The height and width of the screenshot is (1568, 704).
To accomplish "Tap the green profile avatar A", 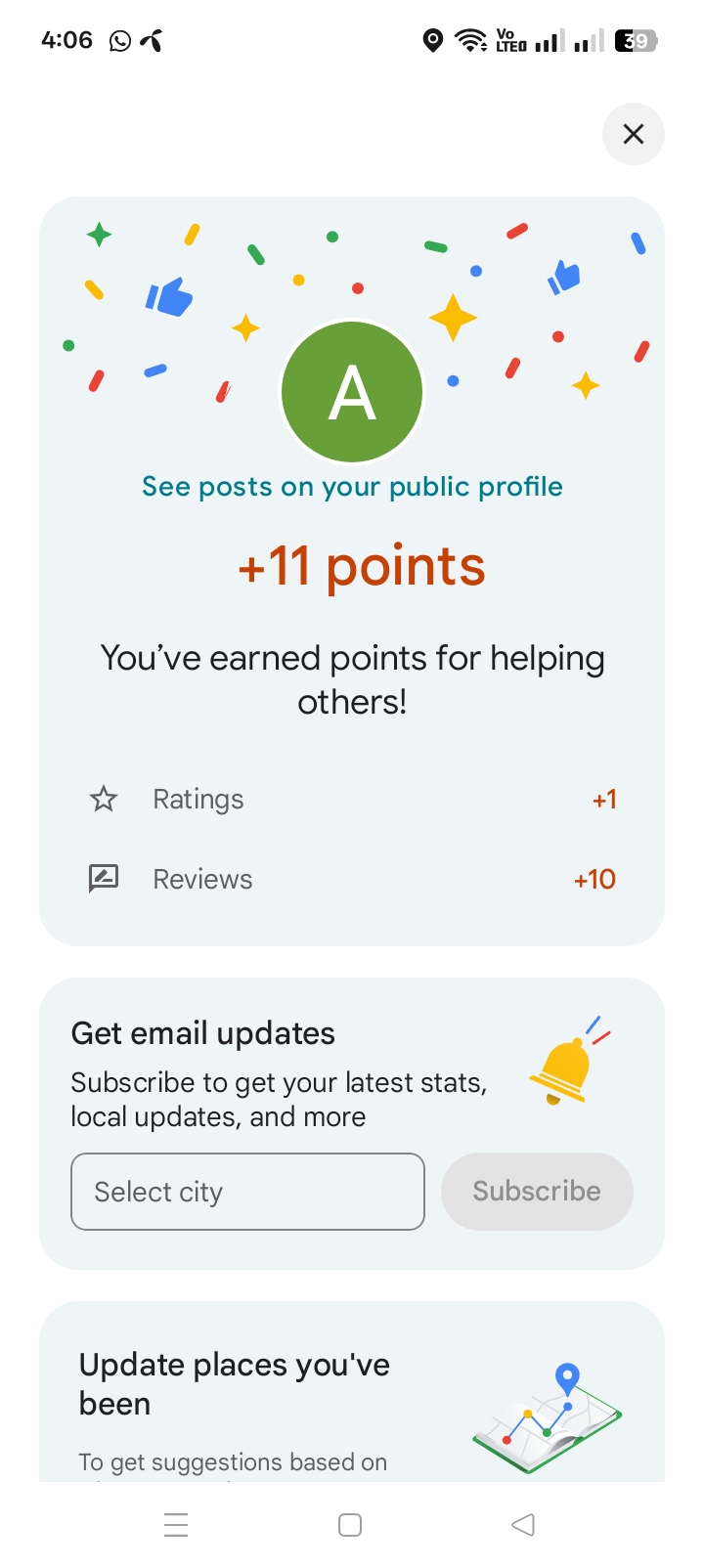I will coord(352,392).
